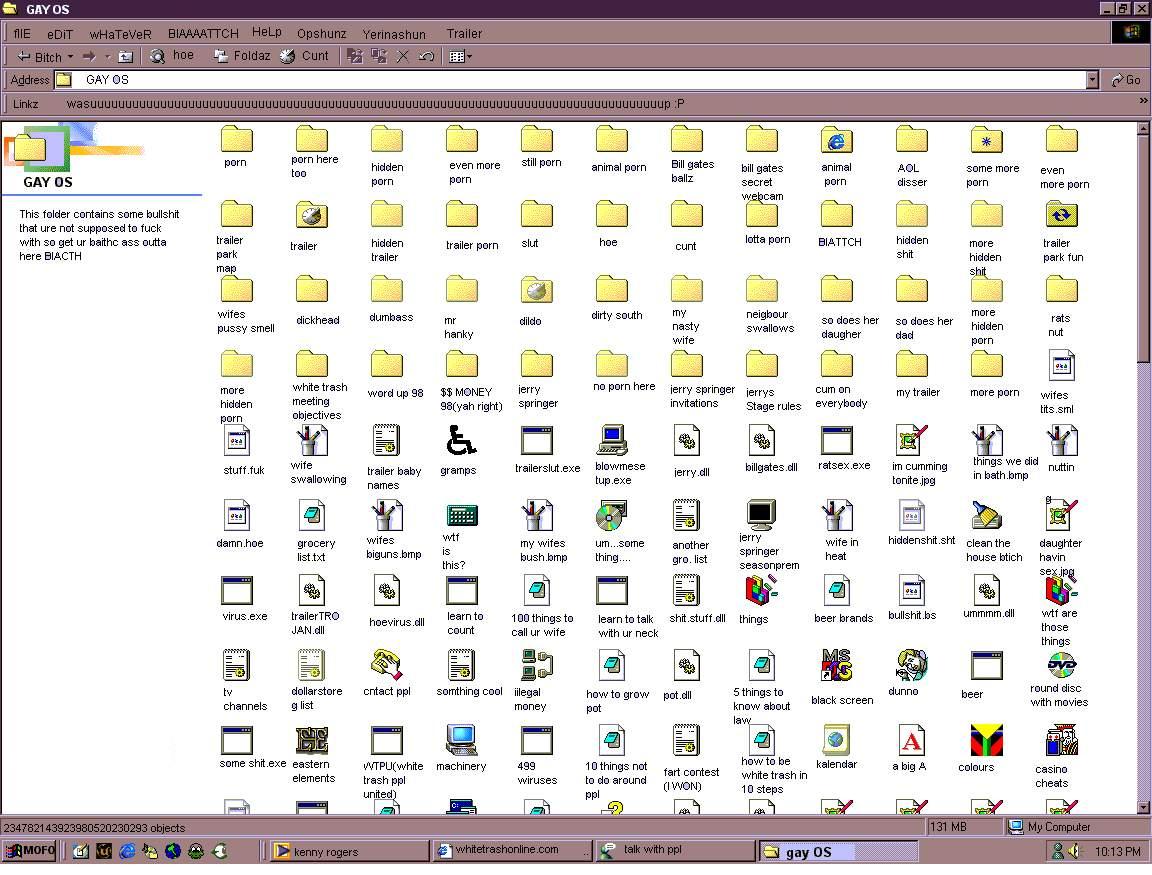This screenshot has height=875, width=1152.
Task: Open the eDiT menu
Action: tap(60, 33)
